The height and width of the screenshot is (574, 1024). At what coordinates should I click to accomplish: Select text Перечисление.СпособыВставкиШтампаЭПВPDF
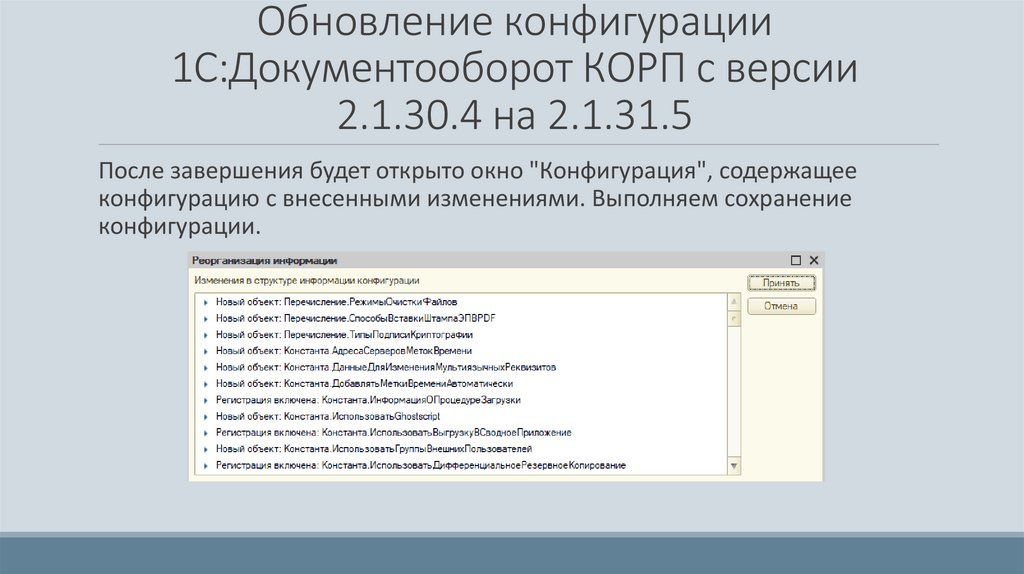(389, 319)
